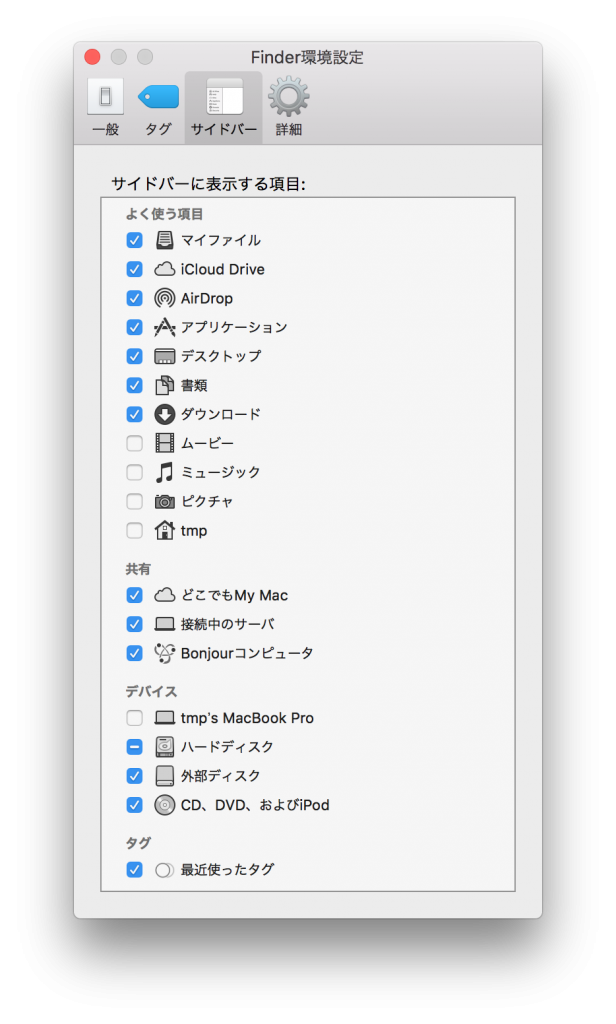Click the 最近使ったタグ circles icon
Screen dimensions: 616x1024
coord(165,870)
